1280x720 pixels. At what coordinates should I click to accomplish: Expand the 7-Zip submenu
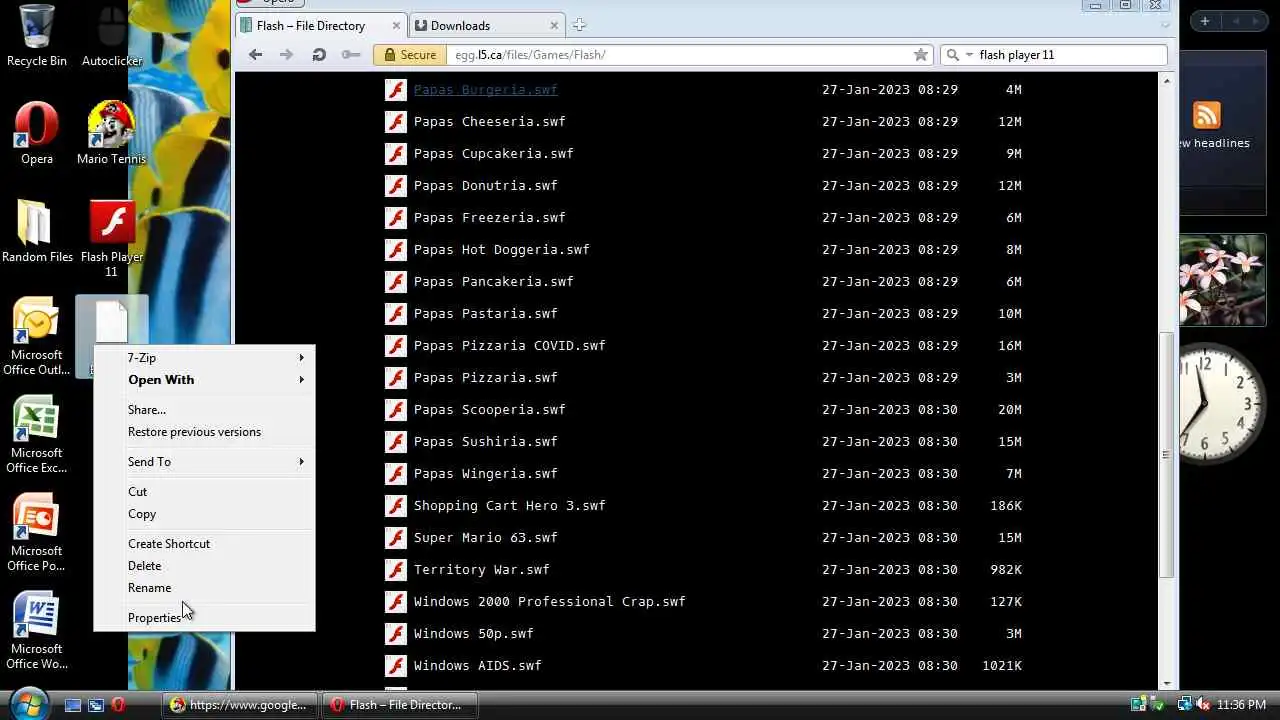[x=204, y=357]
